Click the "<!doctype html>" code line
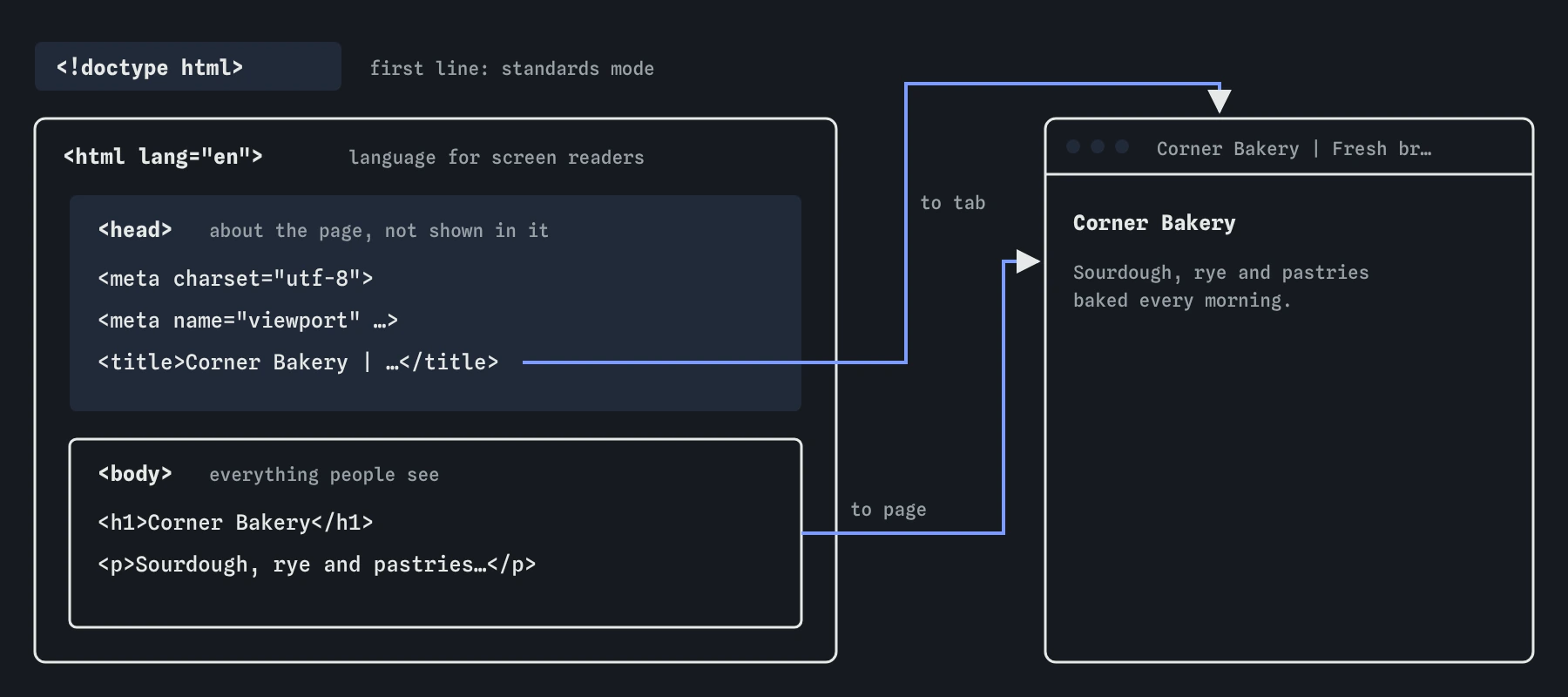This screenshot has height=697, width=1568. pyautogui.click(x=150, y=67)
